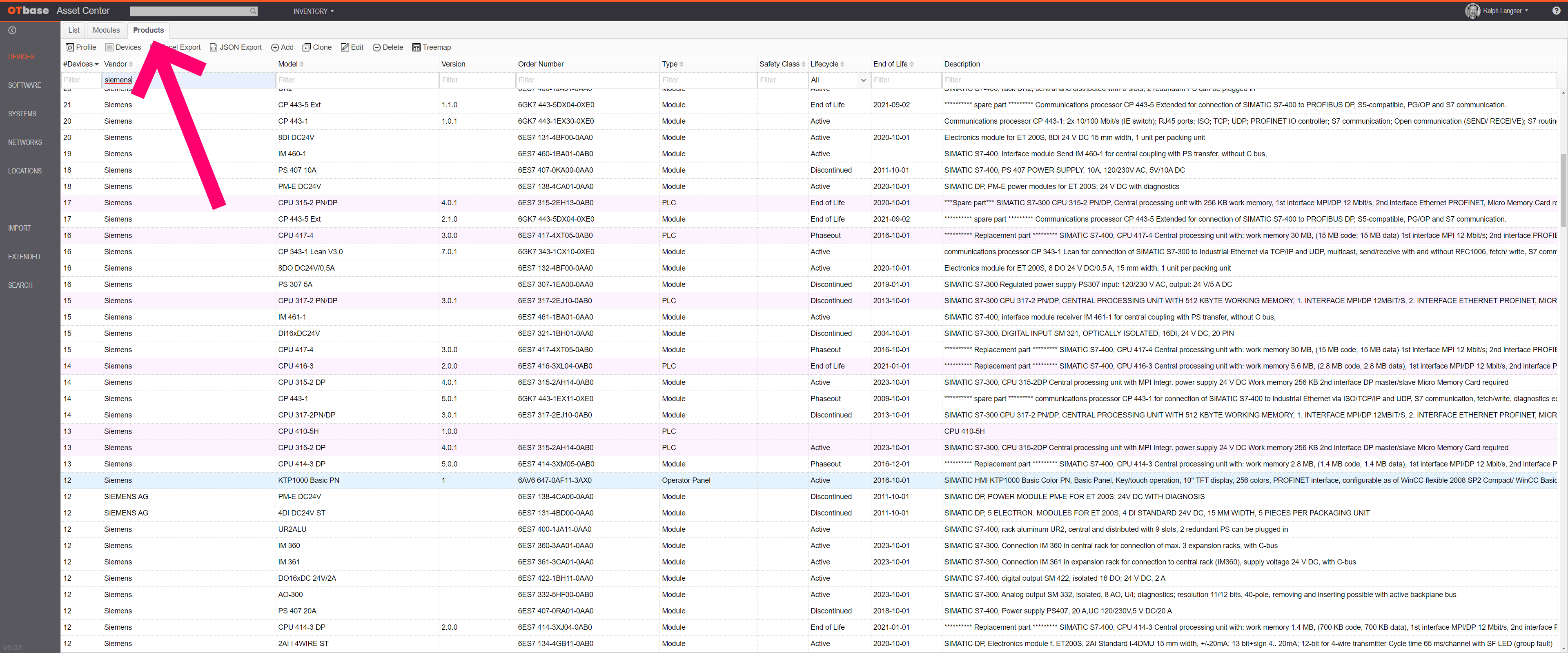Sort by the #Devices column
The image size is (1568, 653).
coord(81,64)
